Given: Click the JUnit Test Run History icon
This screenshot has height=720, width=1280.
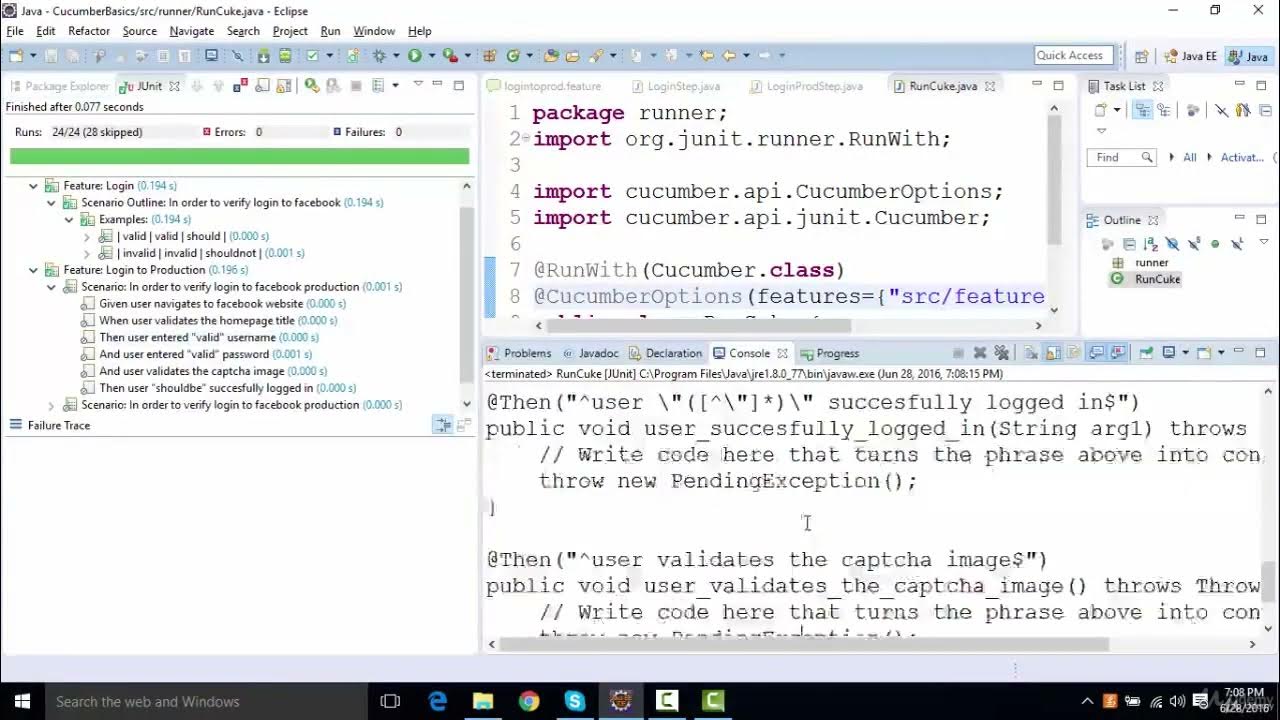Looking at the screenshot, I should (378, 86).
